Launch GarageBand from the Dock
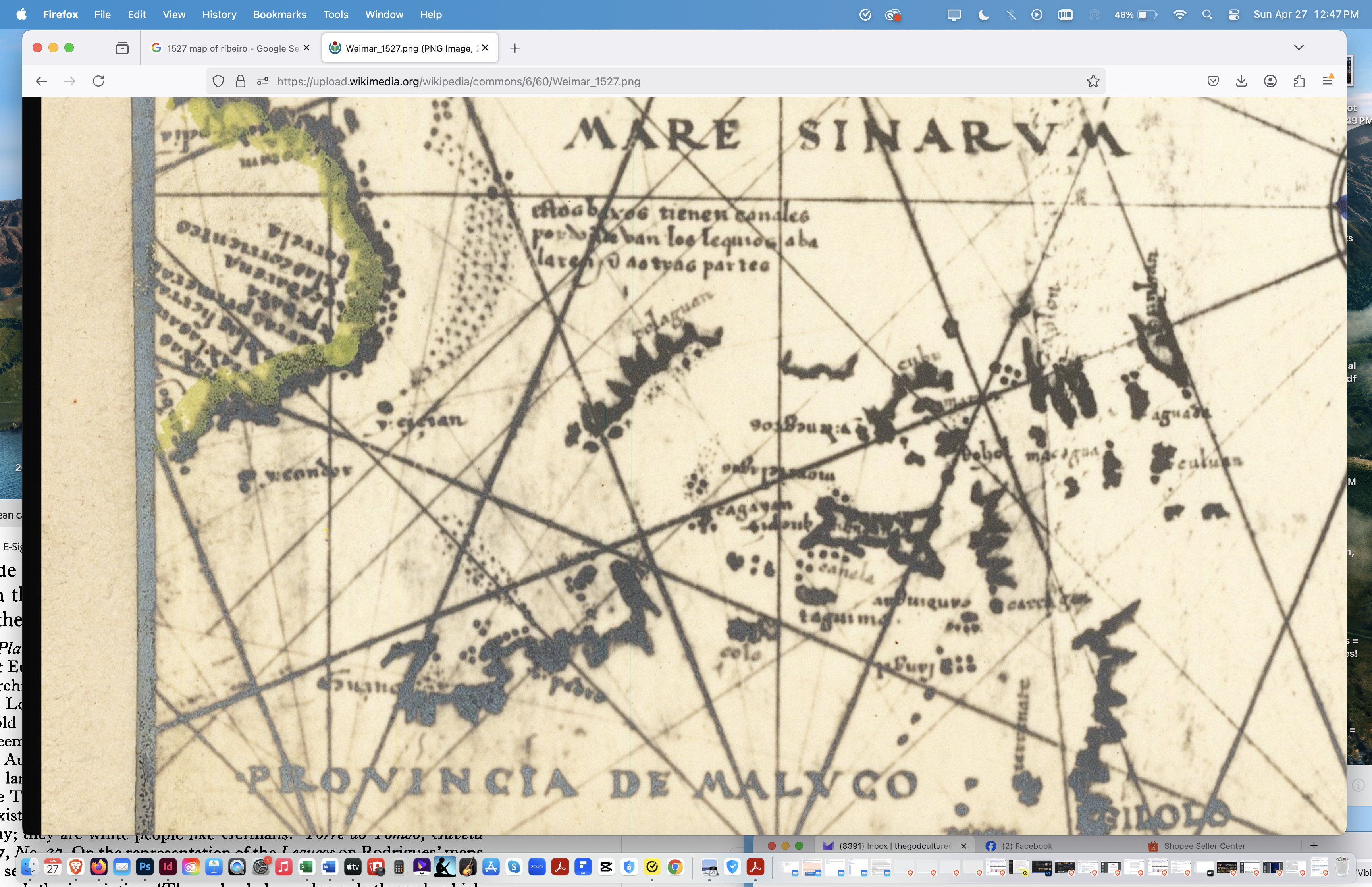 point(468,867)
